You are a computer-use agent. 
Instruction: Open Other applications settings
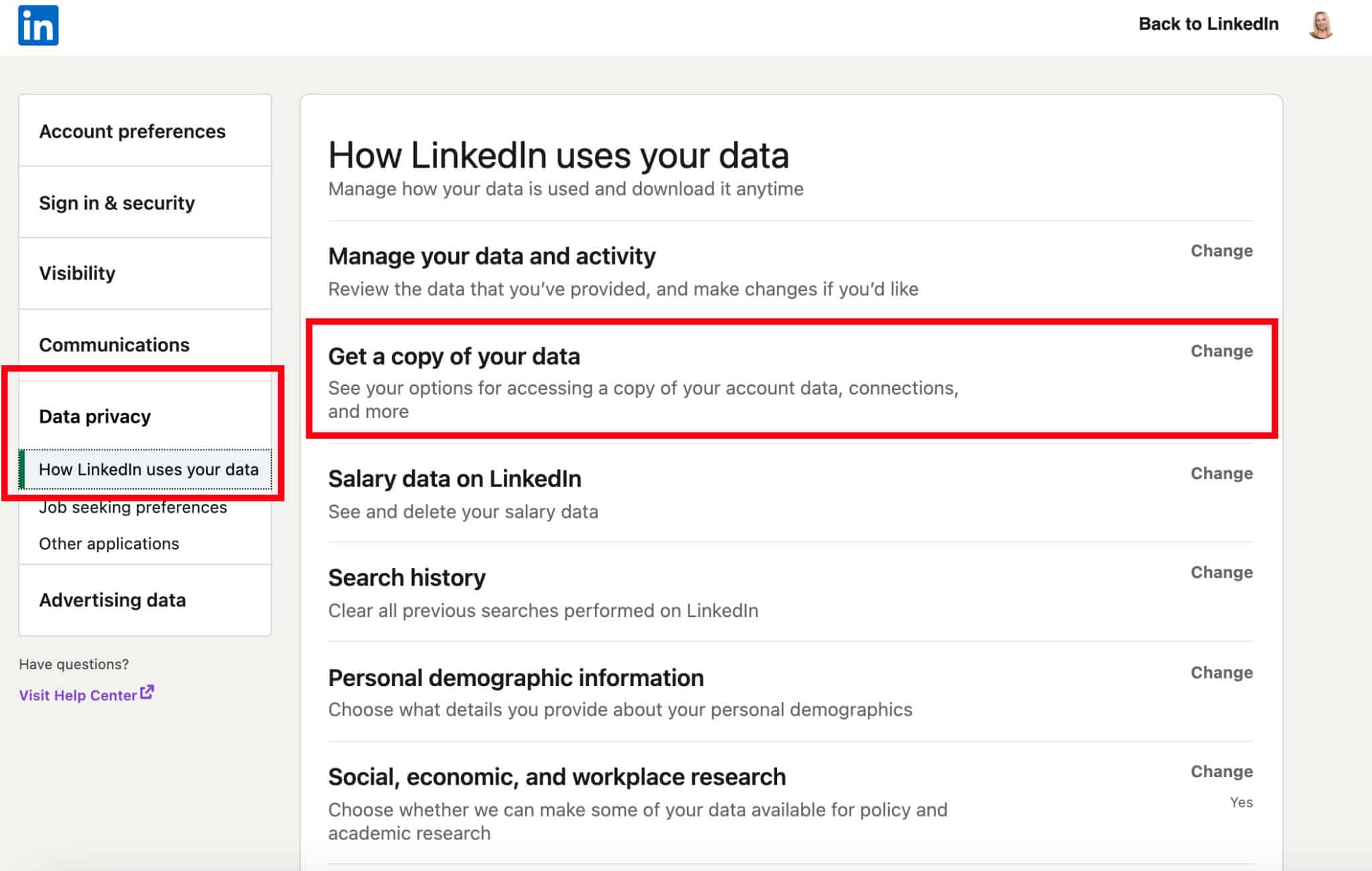[109, 543]
